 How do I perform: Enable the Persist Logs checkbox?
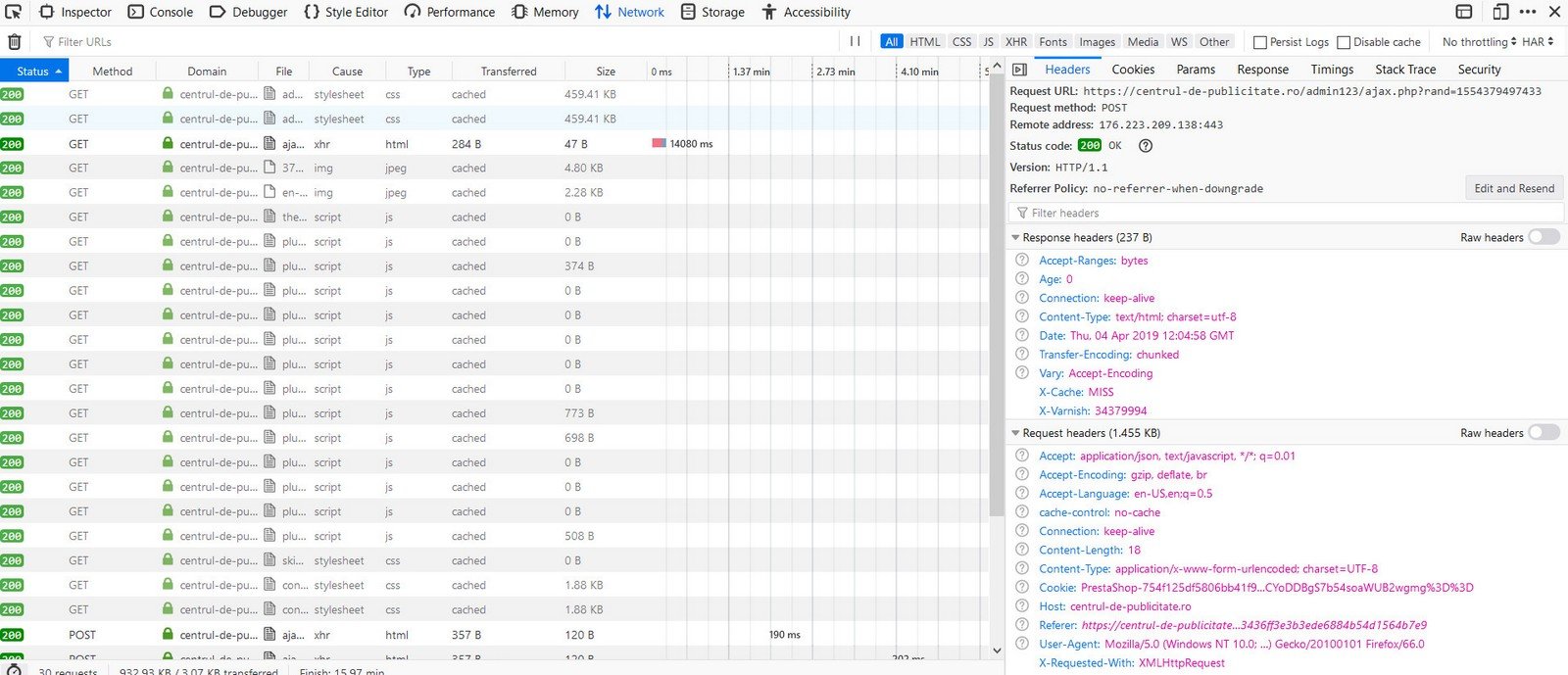click(1260, 42)
